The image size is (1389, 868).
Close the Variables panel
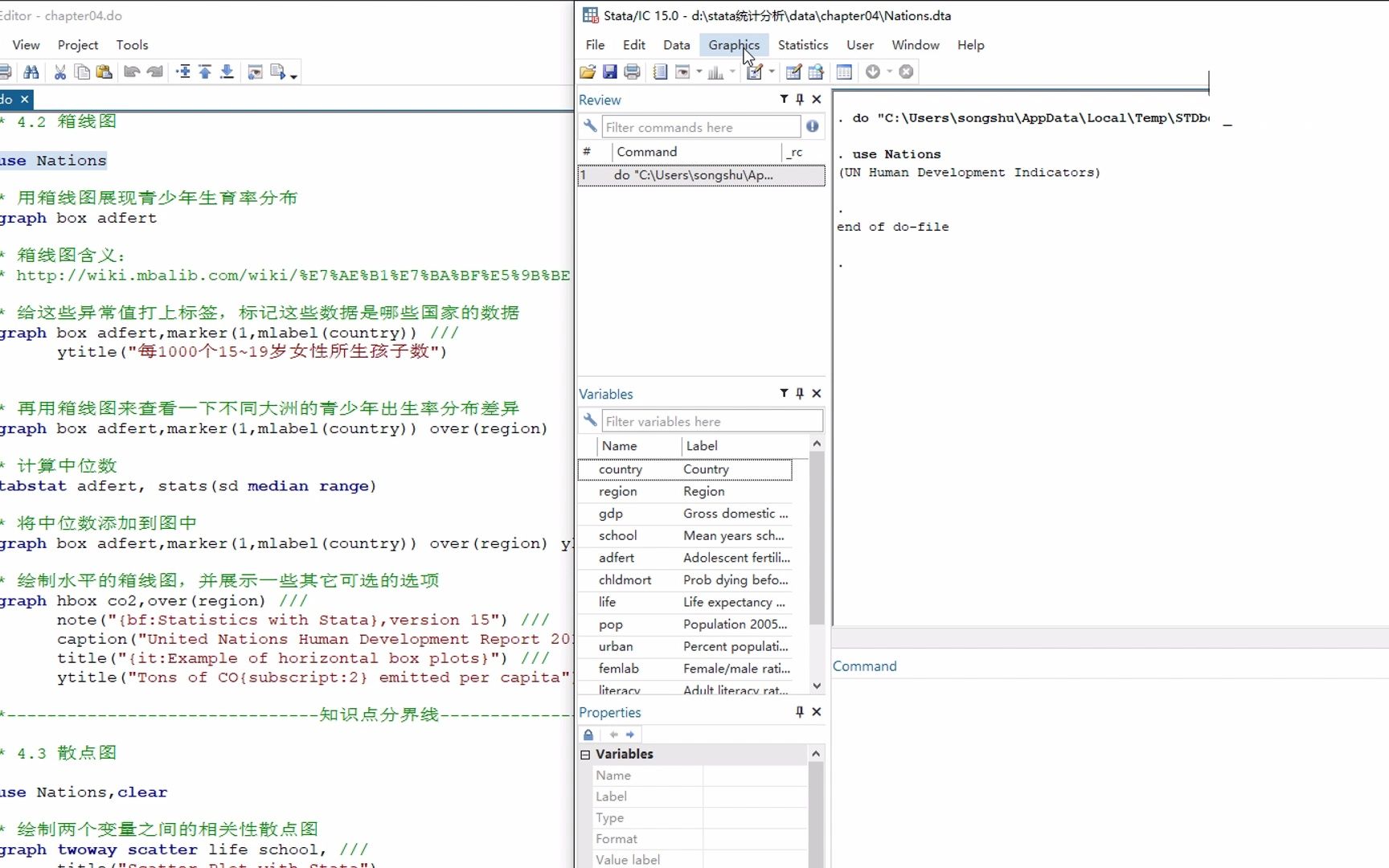[x=817, y=393]
